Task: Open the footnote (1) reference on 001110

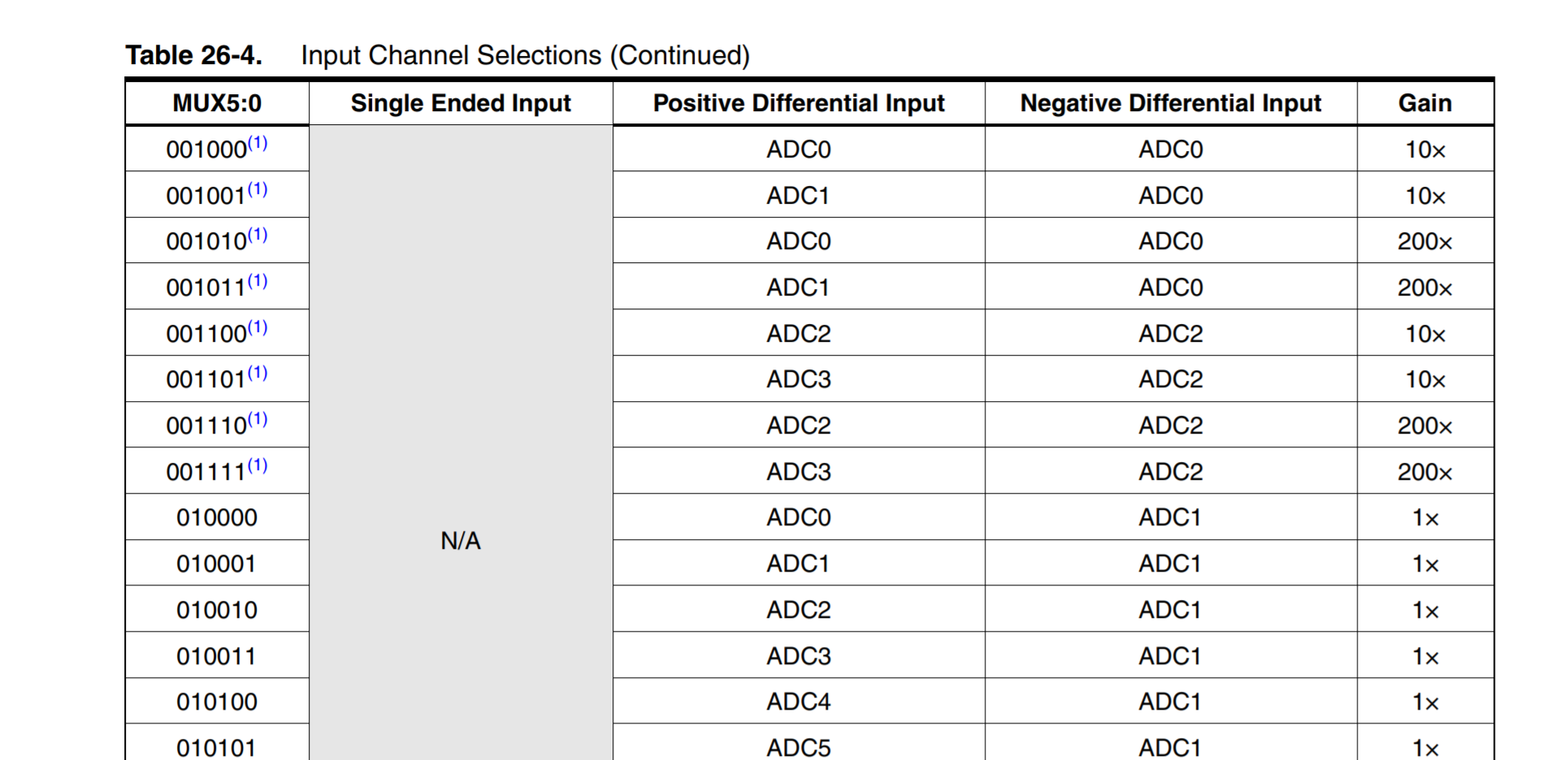Action: pos(258,420)
